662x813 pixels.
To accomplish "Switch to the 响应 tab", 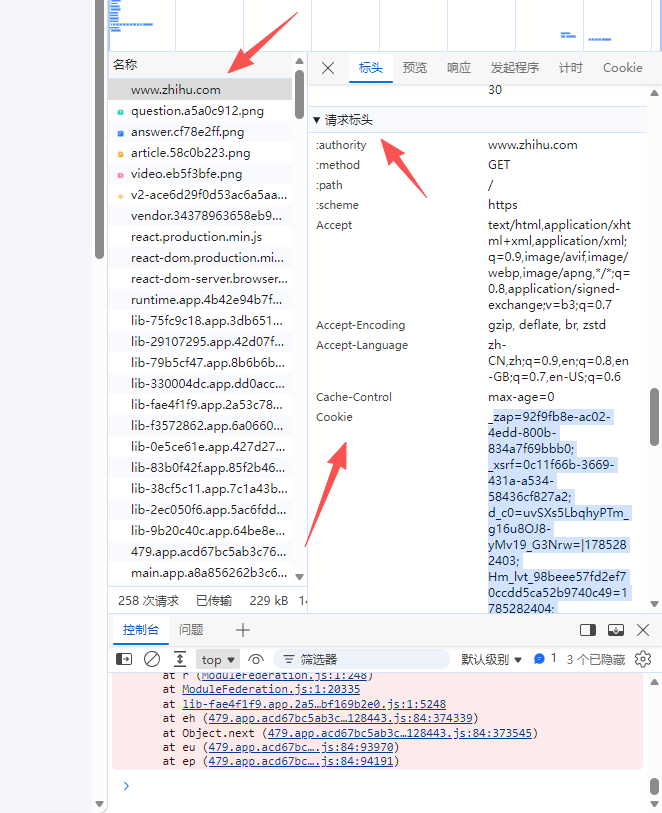I will click(x=459, y=68).
